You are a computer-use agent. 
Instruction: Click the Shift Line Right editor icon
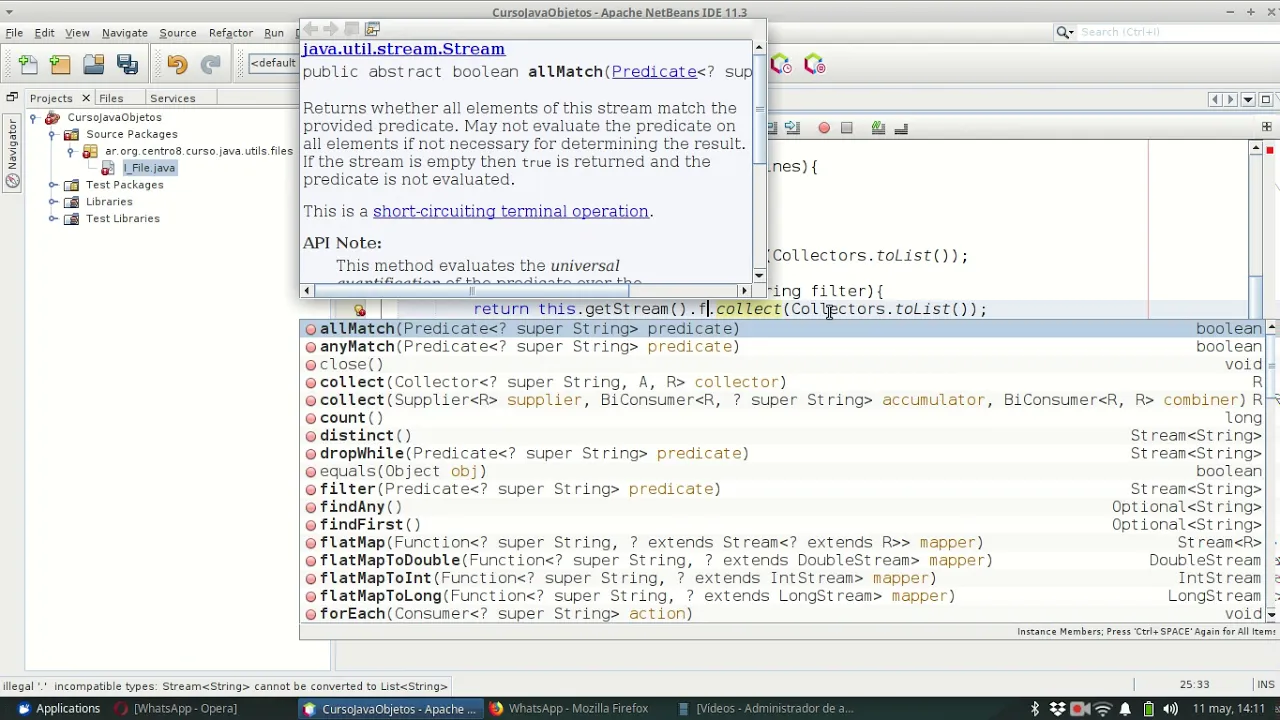point(792,128)
